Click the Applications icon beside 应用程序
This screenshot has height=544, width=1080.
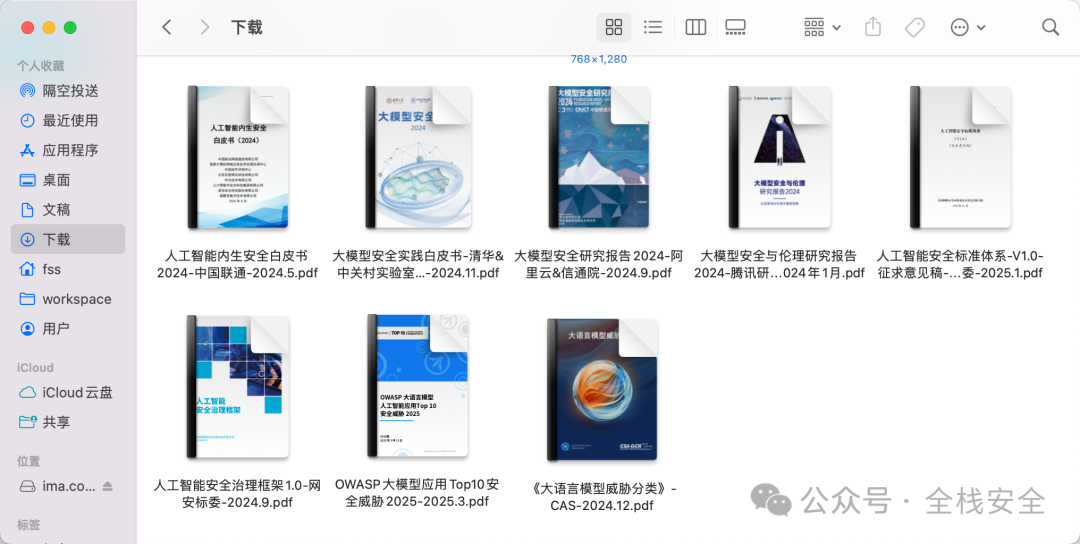tap(27, 149)
